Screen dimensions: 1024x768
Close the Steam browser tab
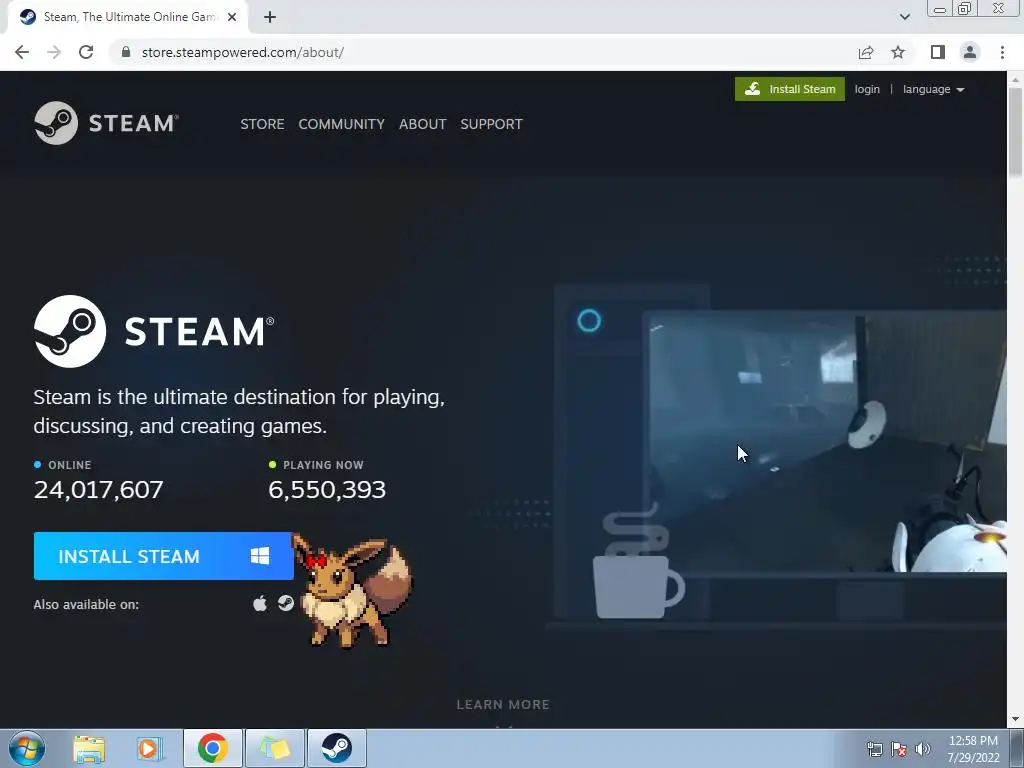[x=232, y=17]
